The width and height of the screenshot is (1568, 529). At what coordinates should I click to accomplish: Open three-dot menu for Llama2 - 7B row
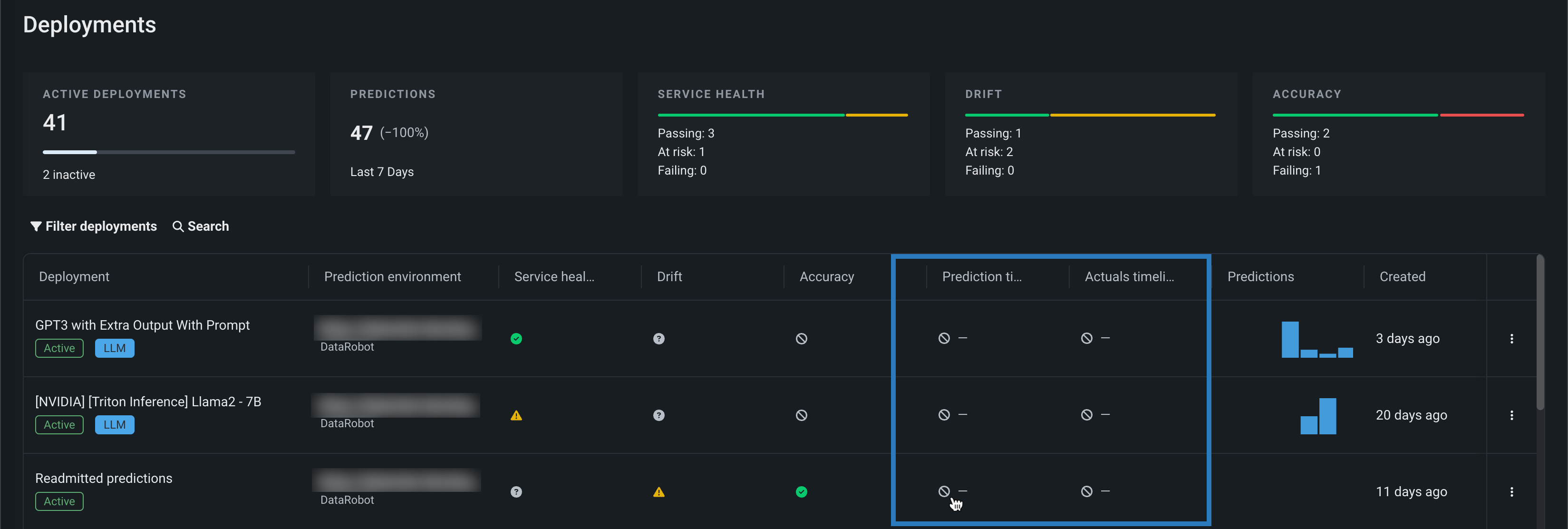point(1511,415)
